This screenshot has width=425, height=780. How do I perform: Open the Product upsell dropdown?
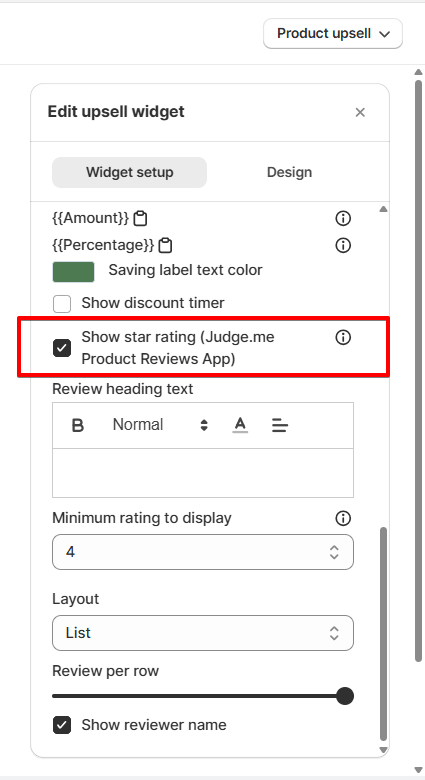[x=333, y=34]
